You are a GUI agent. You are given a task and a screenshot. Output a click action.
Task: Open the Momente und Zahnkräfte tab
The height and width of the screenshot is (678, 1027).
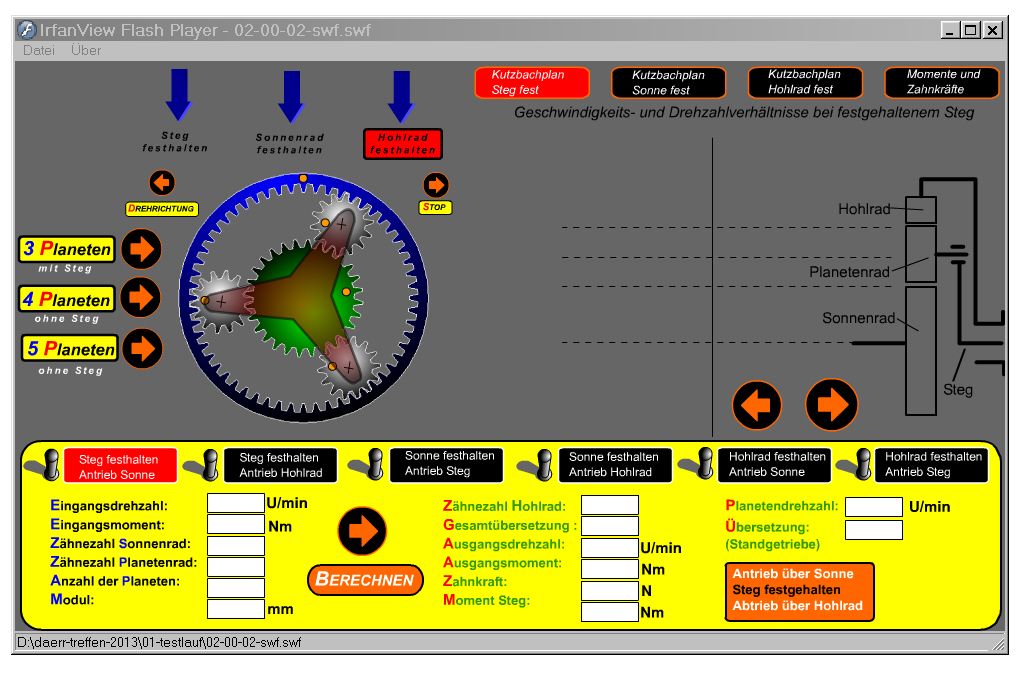pos(942,82)
